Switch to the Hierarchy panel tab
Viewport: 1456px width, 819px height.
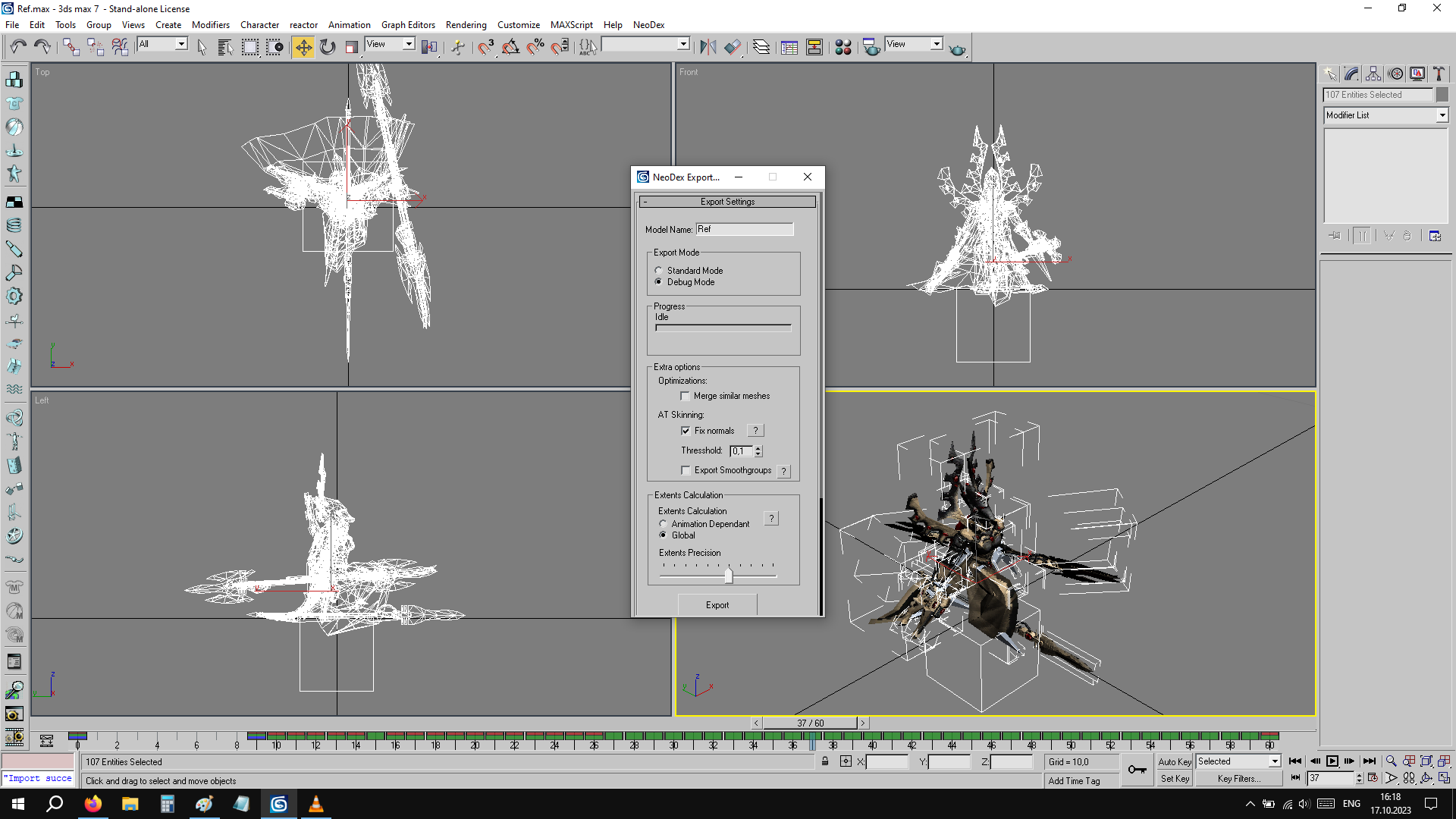[1373, 74]
